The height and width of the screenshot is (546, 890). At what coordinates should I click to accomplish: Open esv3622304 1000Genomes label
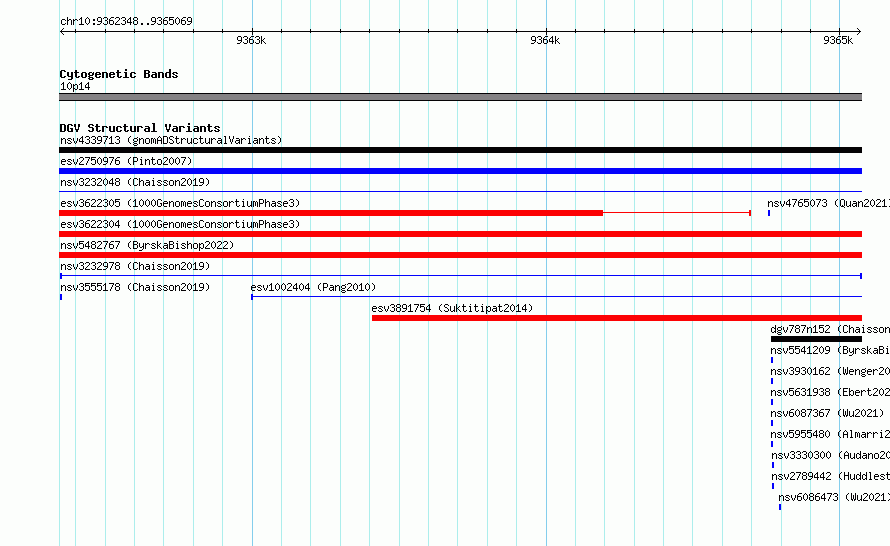pyautogui.click(x=180, y=224)
